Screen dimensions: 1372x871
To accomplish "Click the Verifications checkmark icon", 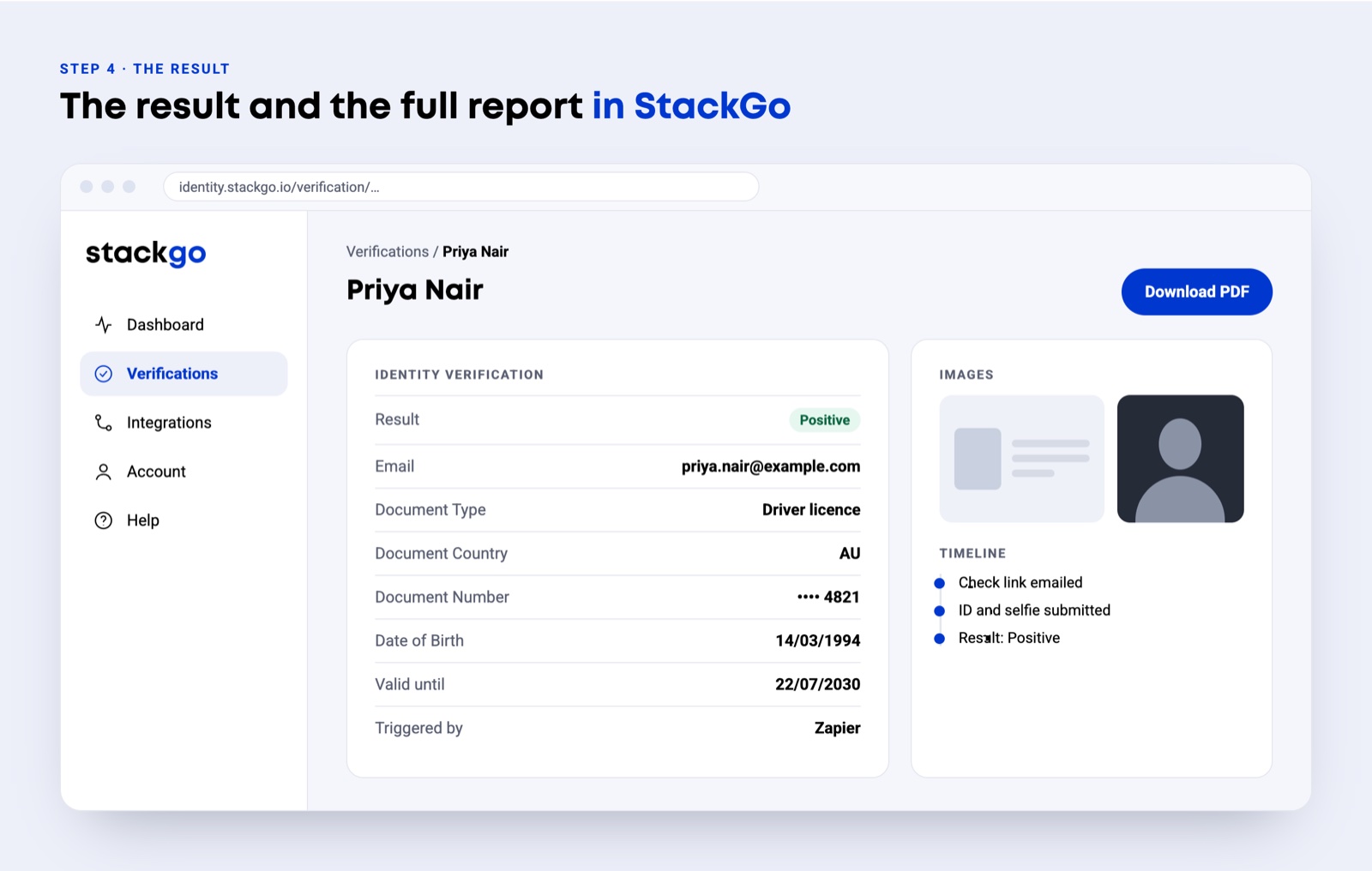I will point(103,374).
